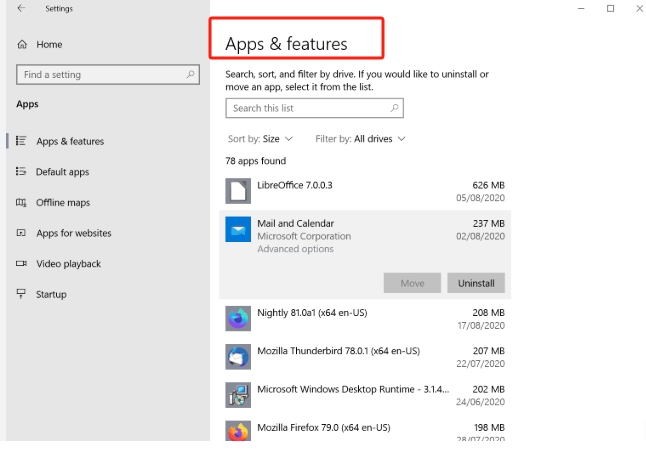The width and height of the screenshot is (646, 453).
Task: Click the LibreOffice app icon
Action: (x=238, y=191)
